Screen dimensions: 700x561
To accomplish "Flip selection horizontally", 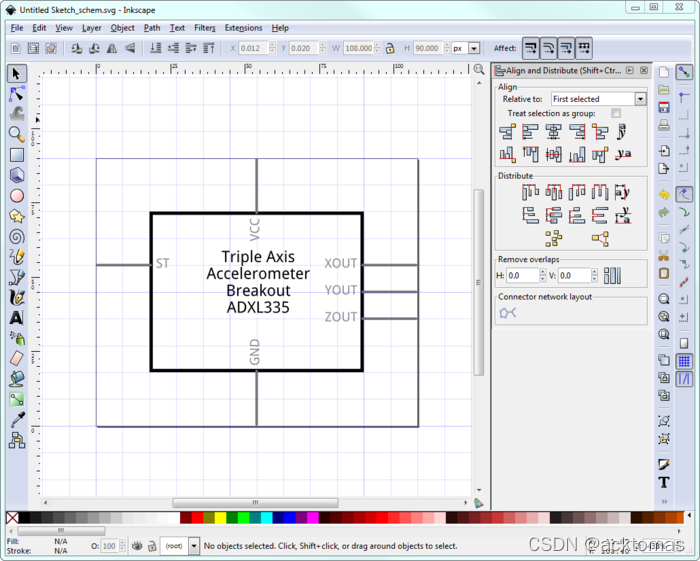I will [x=112, y=48].
